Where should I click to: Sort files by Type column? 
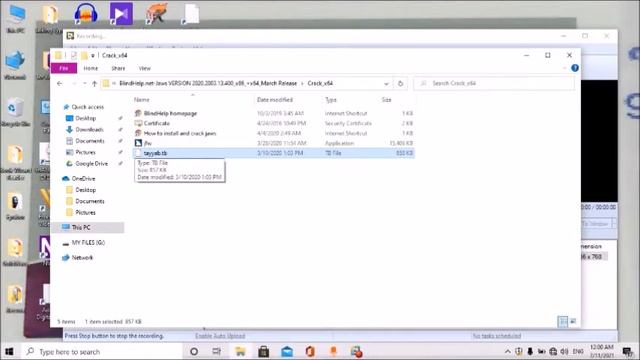[331, 100]
